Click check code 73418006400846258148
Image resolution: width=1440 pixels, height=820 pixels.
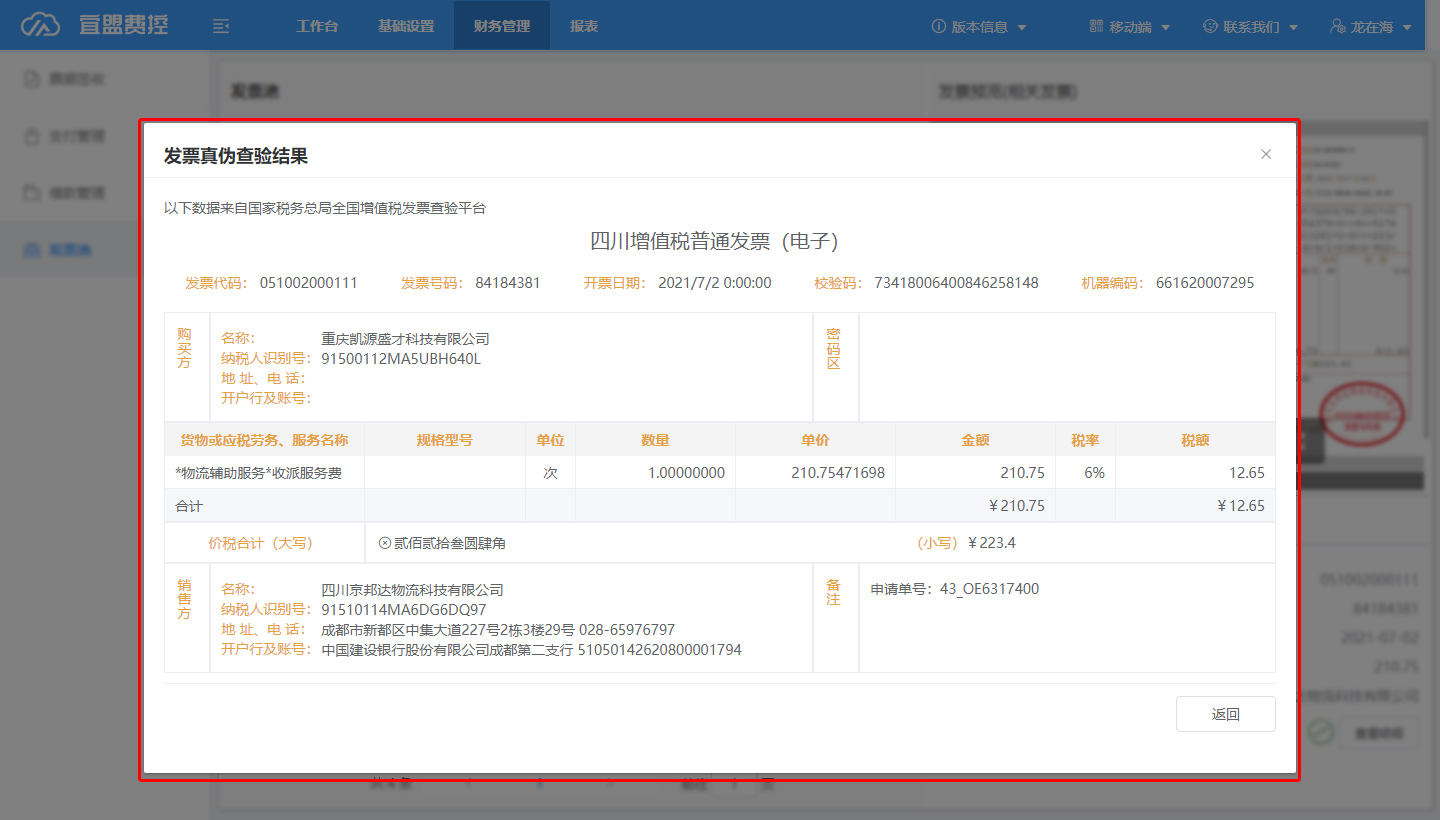[956, 283]
